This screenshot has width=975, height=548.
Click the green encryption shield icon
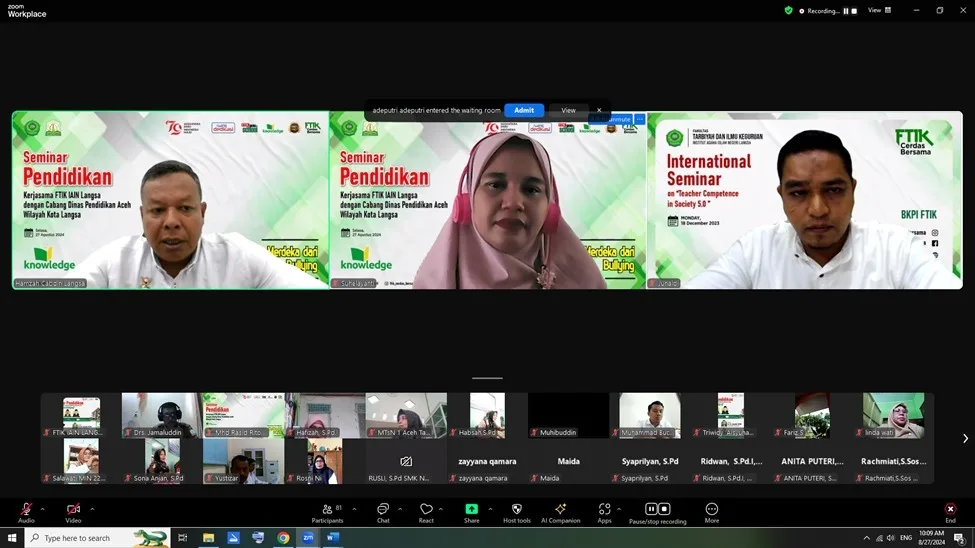788,11
